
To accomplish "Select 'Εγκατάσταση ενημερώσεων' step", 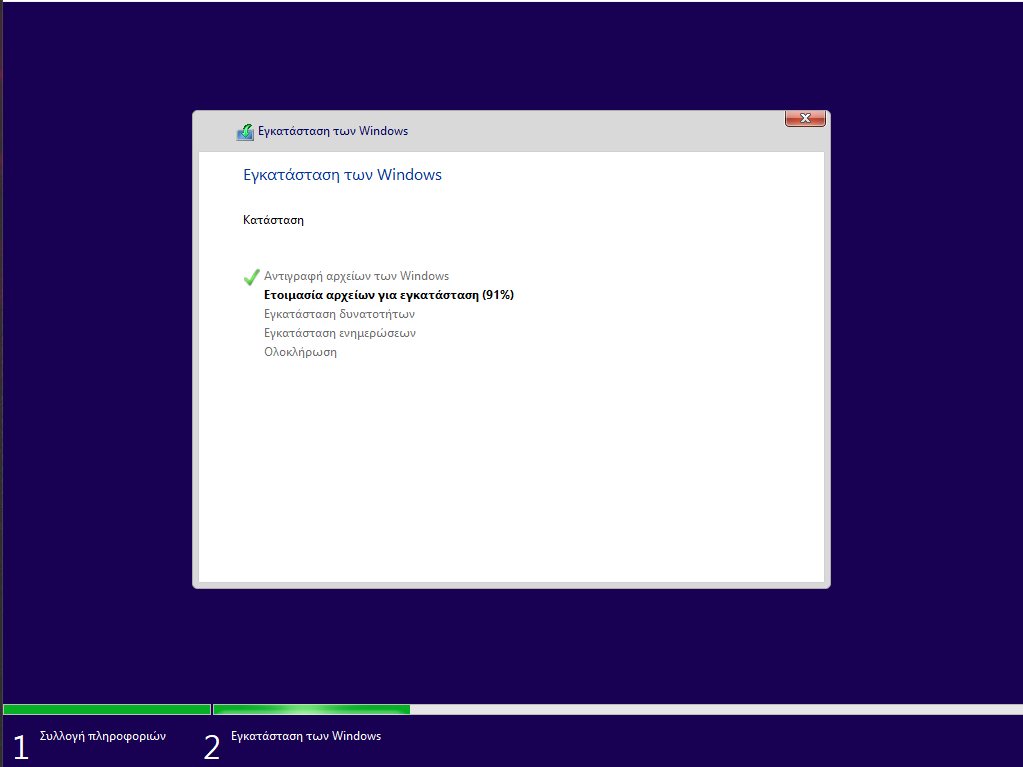I will pyautogui.click(x=340, y=333).
